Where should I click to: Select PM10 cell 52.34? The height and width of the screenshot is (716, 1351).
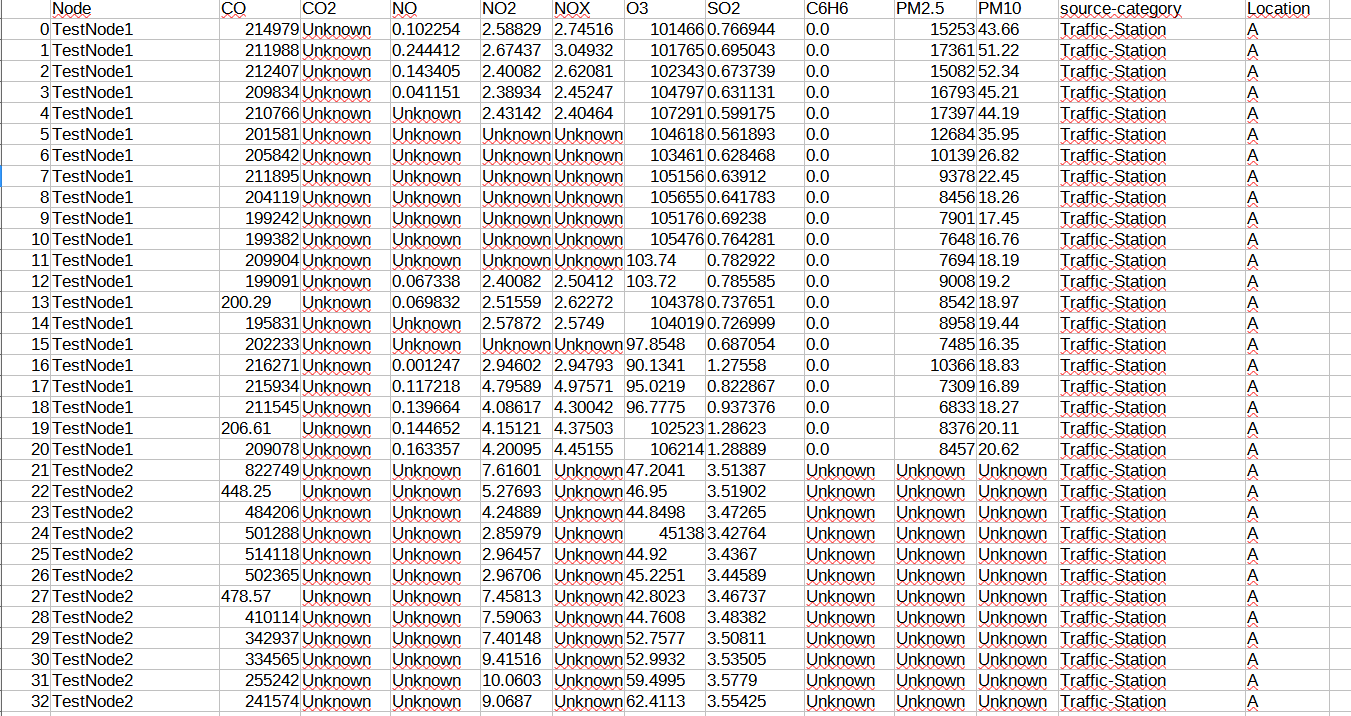1017,72
